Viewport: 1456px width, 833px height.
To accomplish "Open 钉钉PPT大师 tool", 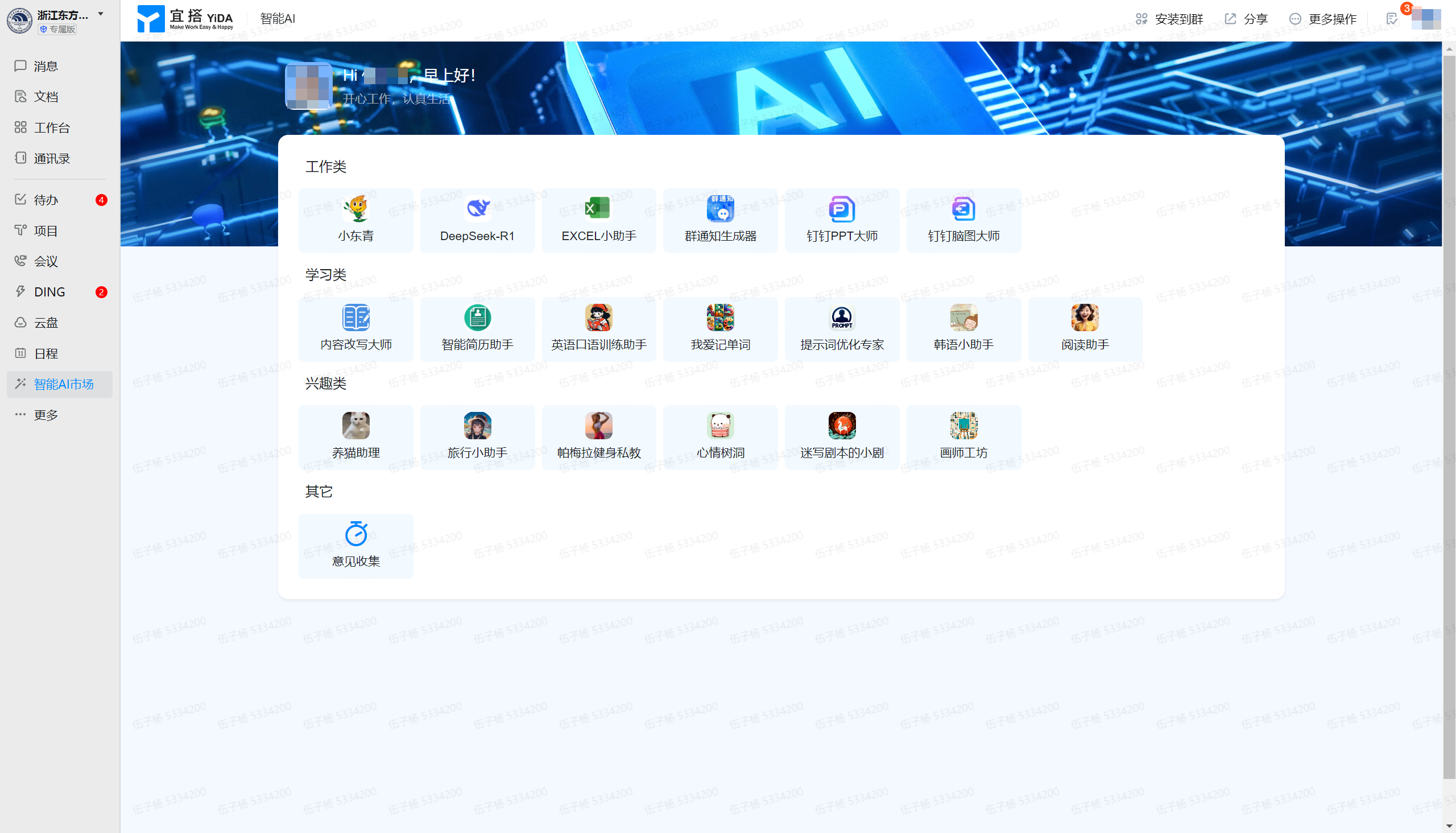I will (x=841, y=220).
